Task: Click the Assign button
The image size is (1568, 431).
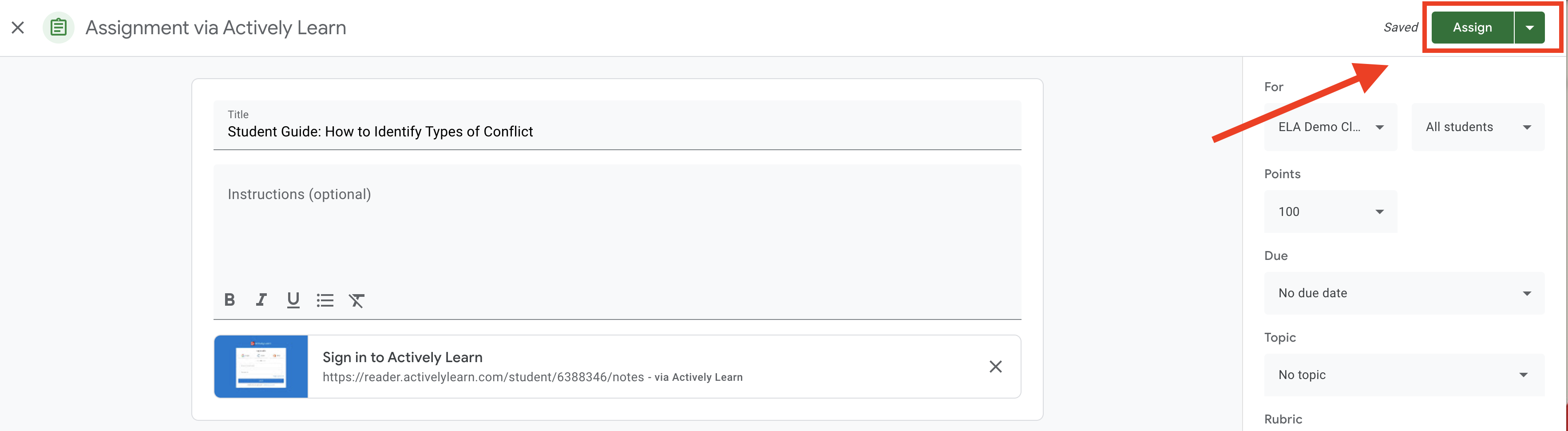Action: pyautogui.click(x=1472, y=28)
